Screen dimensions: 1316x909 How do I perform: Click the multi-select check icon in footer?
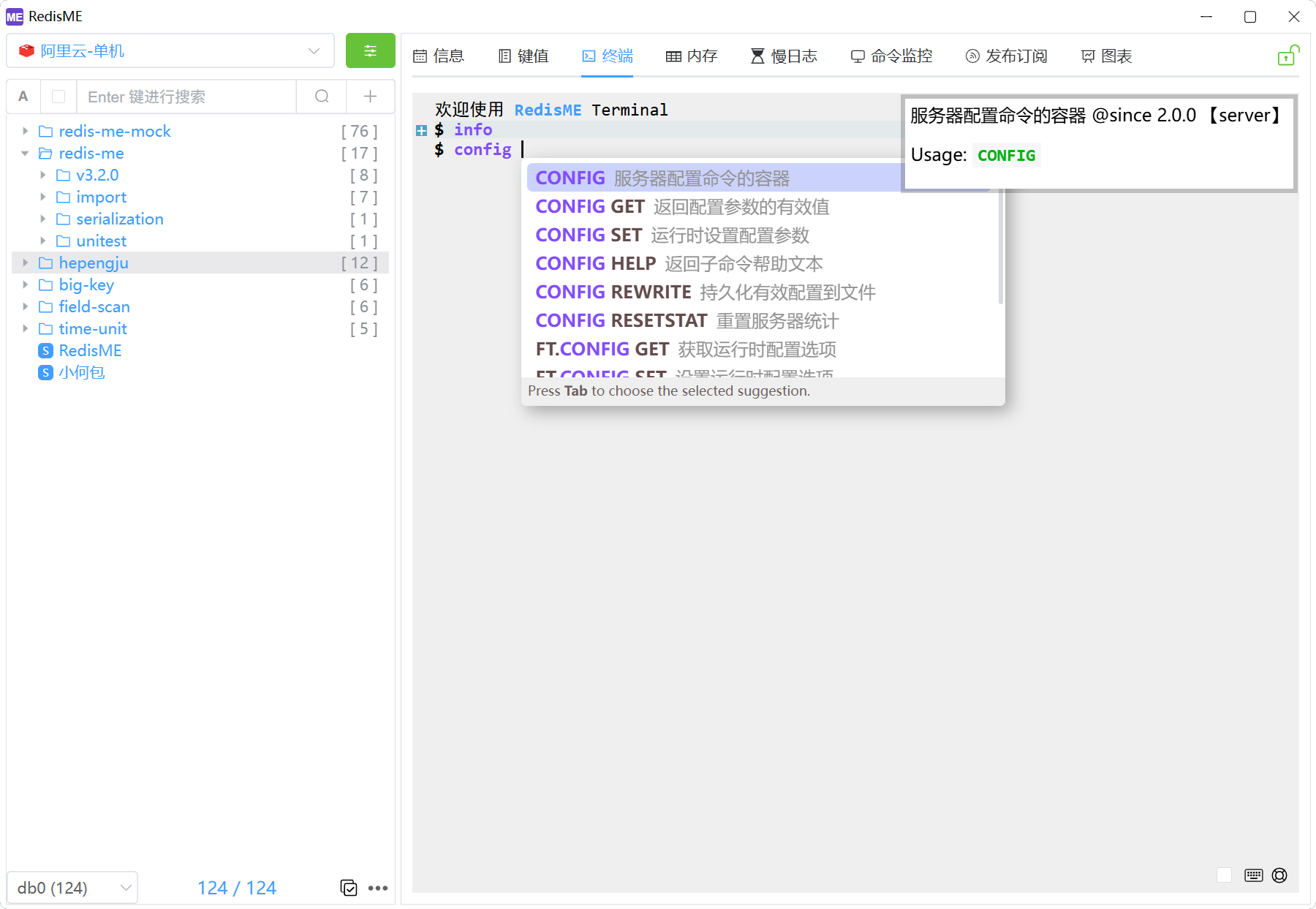point(349,888)
